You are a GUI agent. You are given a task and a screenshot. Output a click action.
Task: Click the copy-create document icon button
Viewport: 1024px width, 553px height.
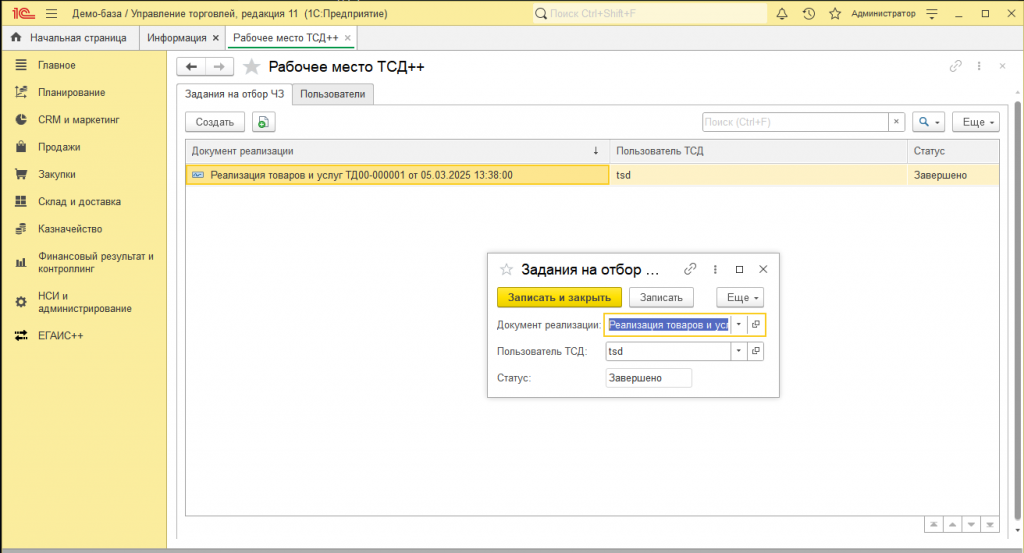(263, 122)
